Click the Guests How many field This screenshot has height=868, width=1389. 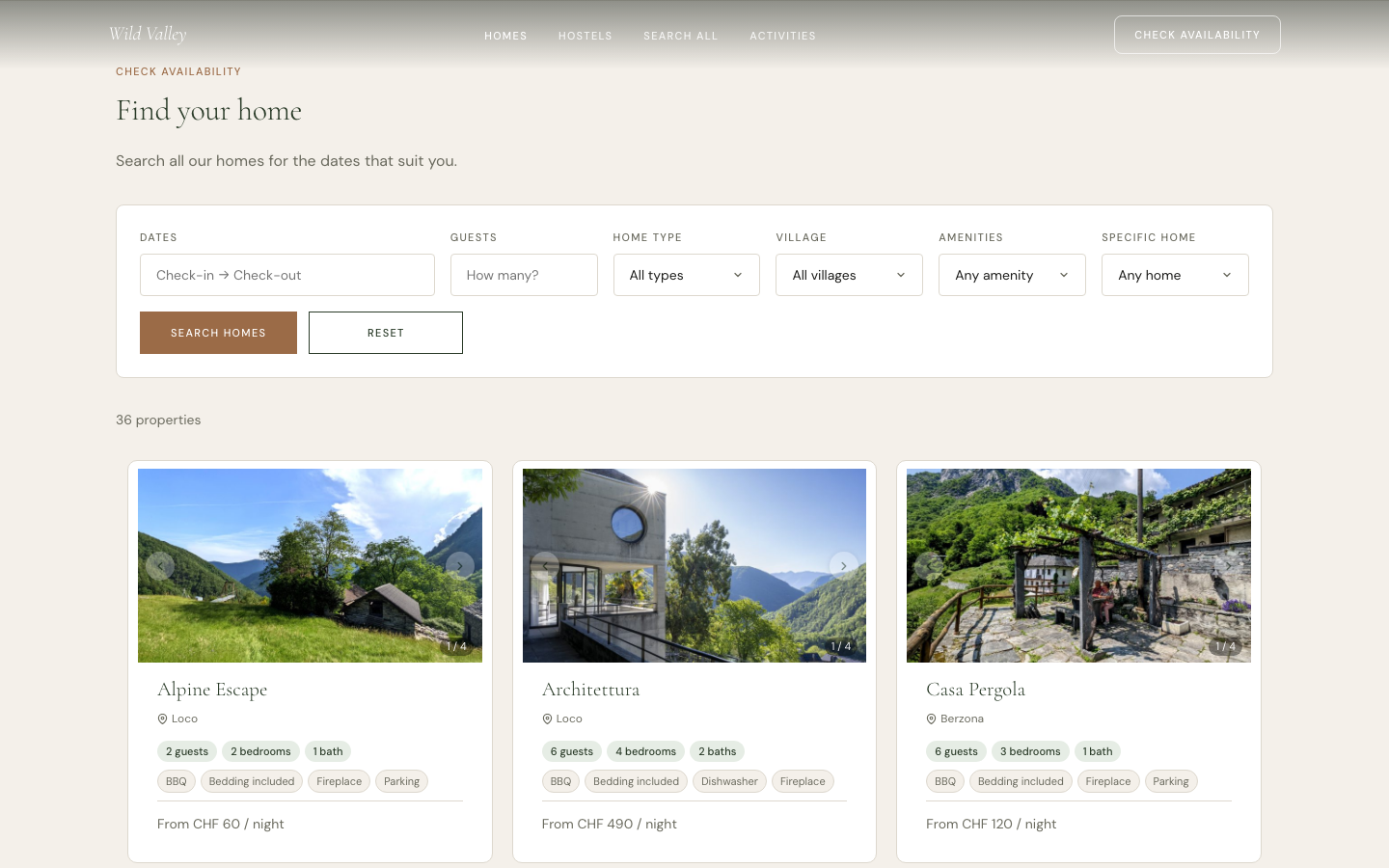tap(524, 275)
